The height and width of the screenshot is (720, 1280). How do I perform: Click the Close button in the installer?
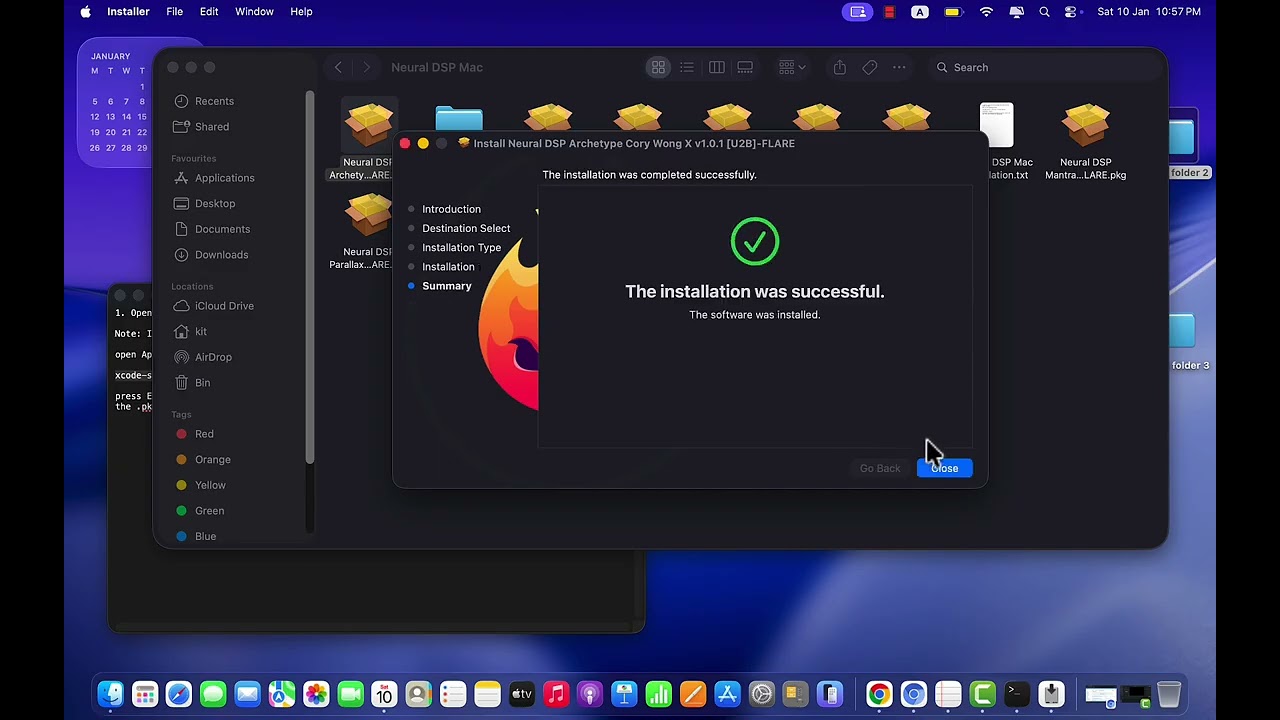pos(944,468)
